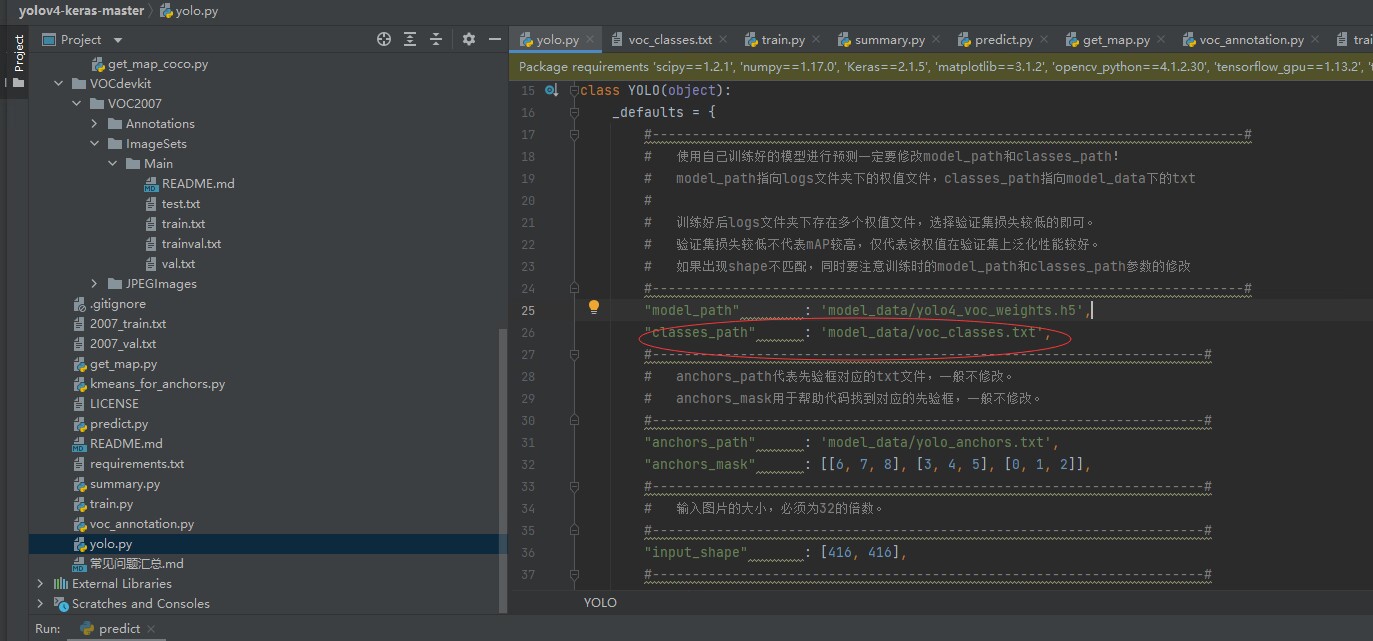Switch to the voc_classes.txt tab
The image size is (1373, 641).
(x=670, y=40)
